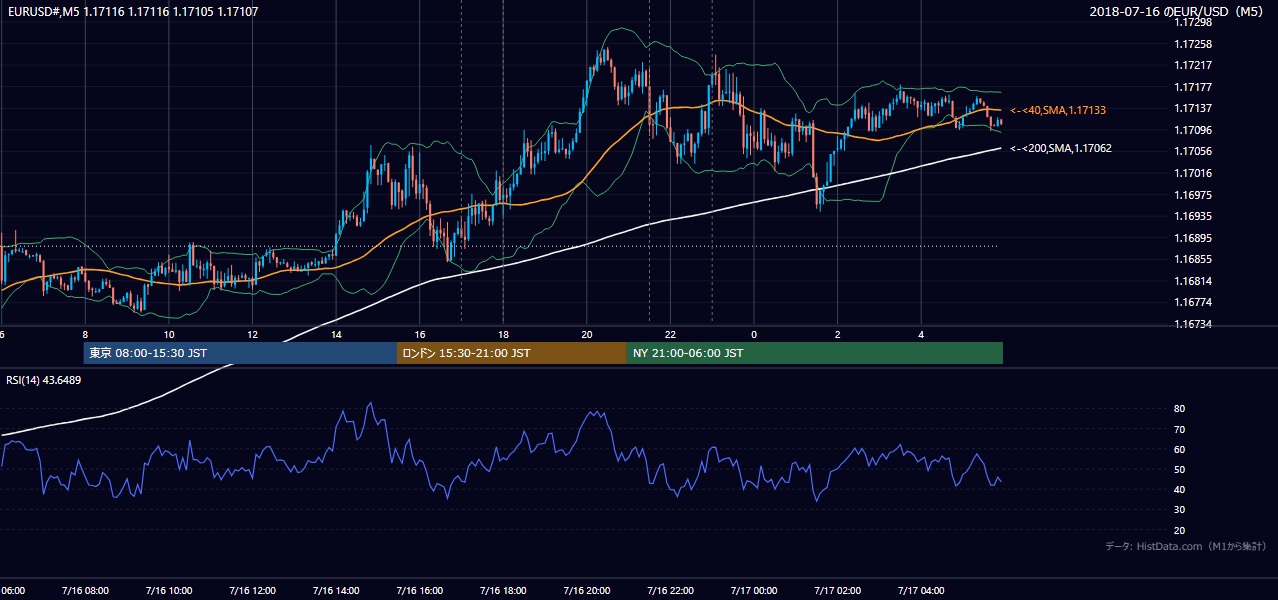Click the 7/17 04:00 date axis label
The height and width of the screenshot is (600, 1278).
click(922, 591)
